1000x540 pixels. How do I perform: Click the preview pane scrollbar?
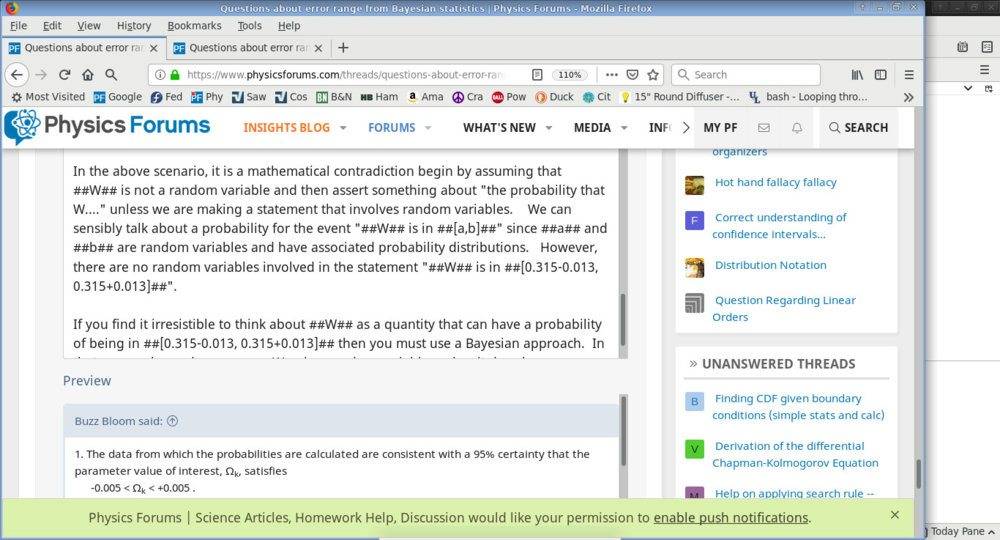[x=623, y=430]
